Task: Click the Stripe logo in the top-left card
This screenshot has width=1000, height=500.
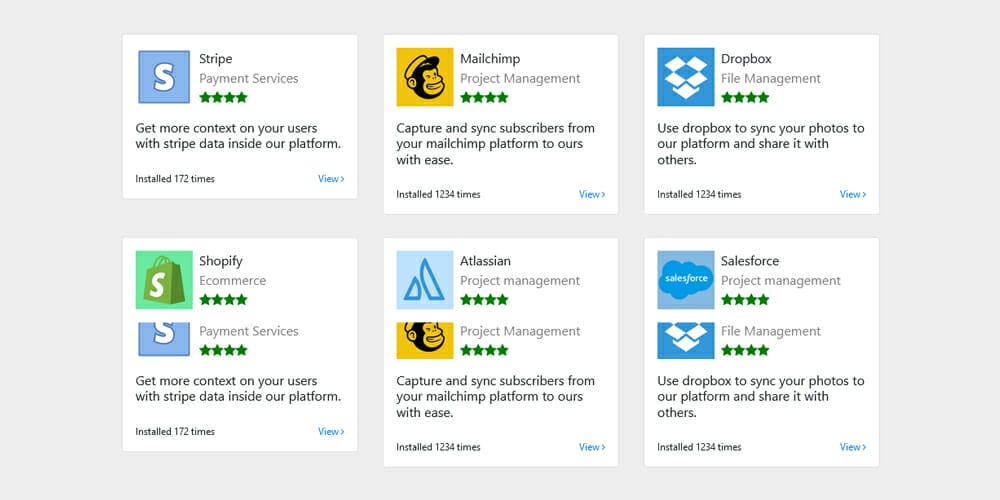Action: click(x=164, y=77)
